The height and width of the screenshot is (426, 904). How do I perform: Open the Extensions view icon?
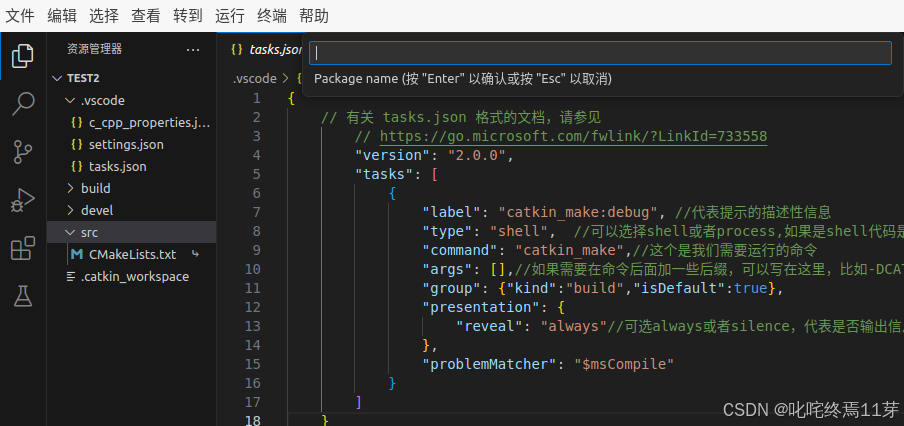click(x=22, y=248)
